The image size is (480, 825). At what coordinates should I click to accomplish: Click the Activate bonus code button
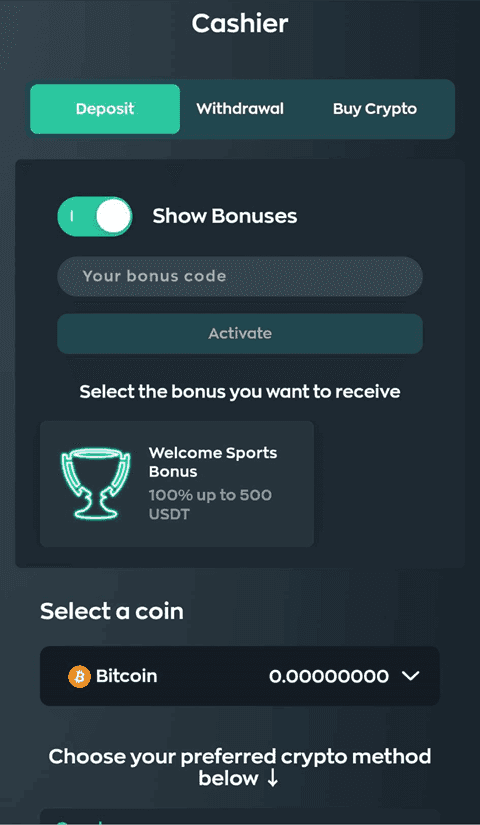pos(240,334)
